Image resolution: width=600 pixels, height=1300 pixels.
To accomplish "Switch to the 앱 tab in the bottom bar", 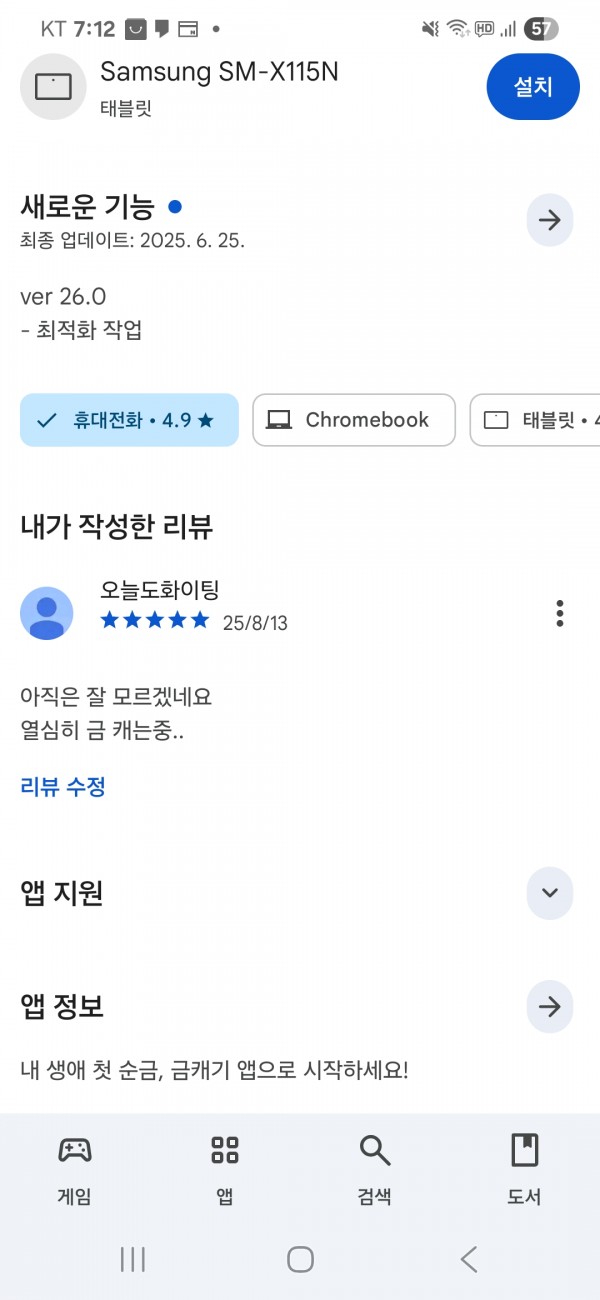I will (225, 1167).
